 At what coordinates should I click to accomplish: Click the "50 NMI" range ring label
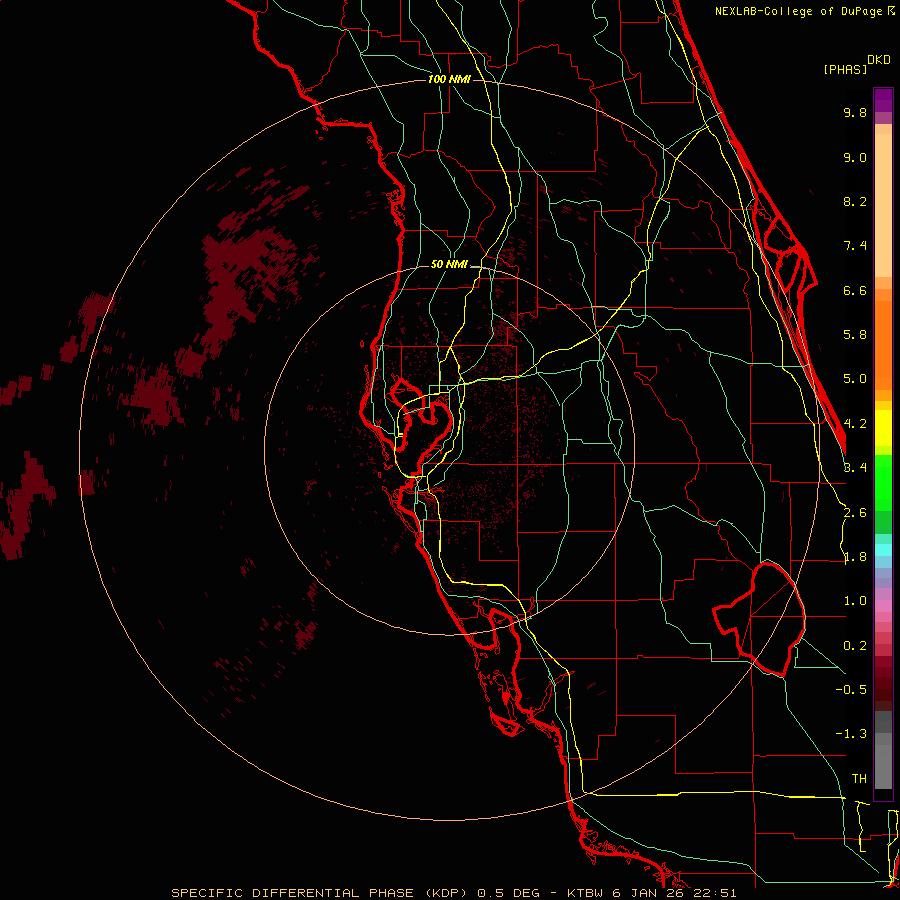[449, 265]
